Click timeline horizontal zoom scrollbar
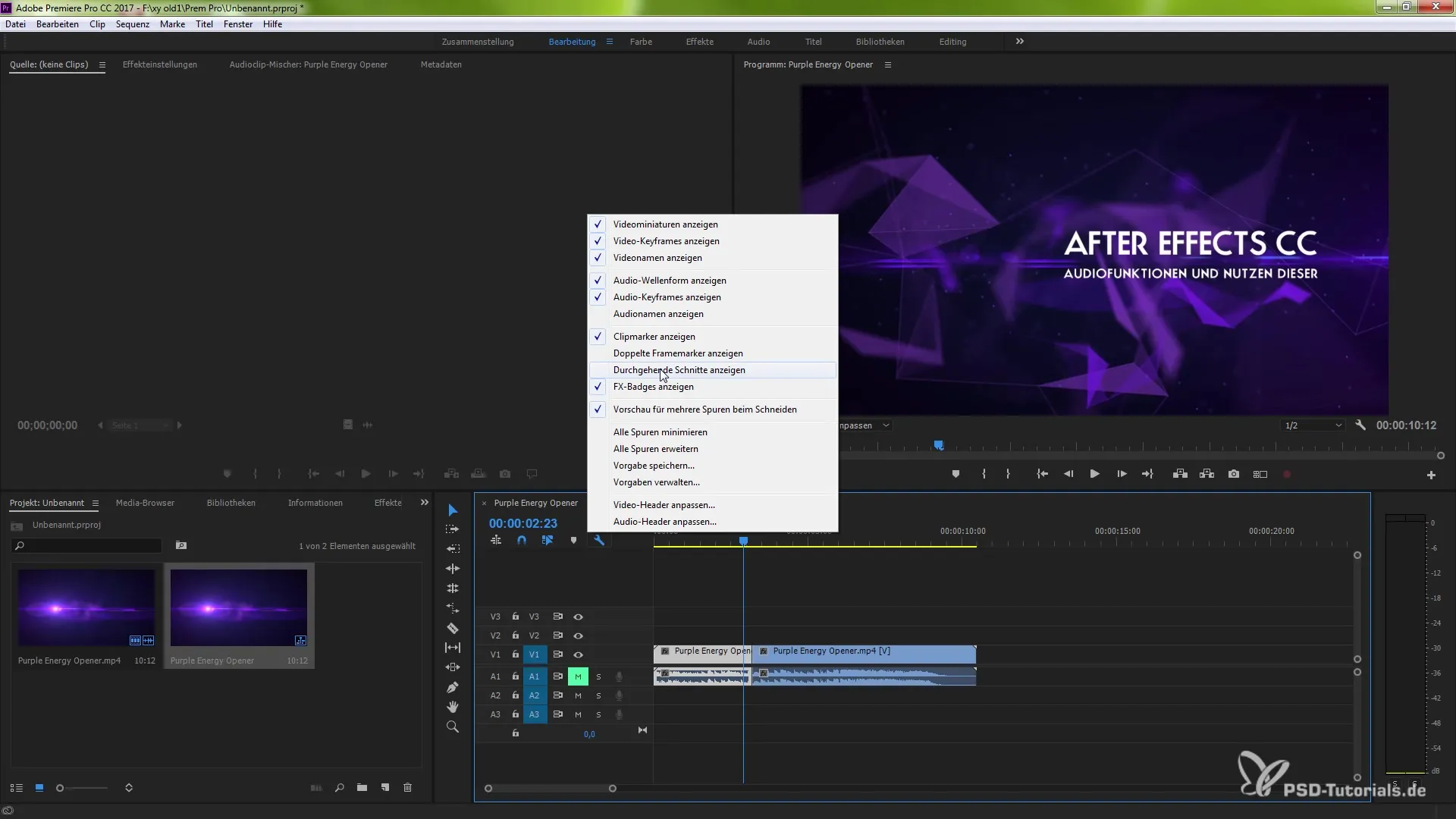 (x=551, y=789)
